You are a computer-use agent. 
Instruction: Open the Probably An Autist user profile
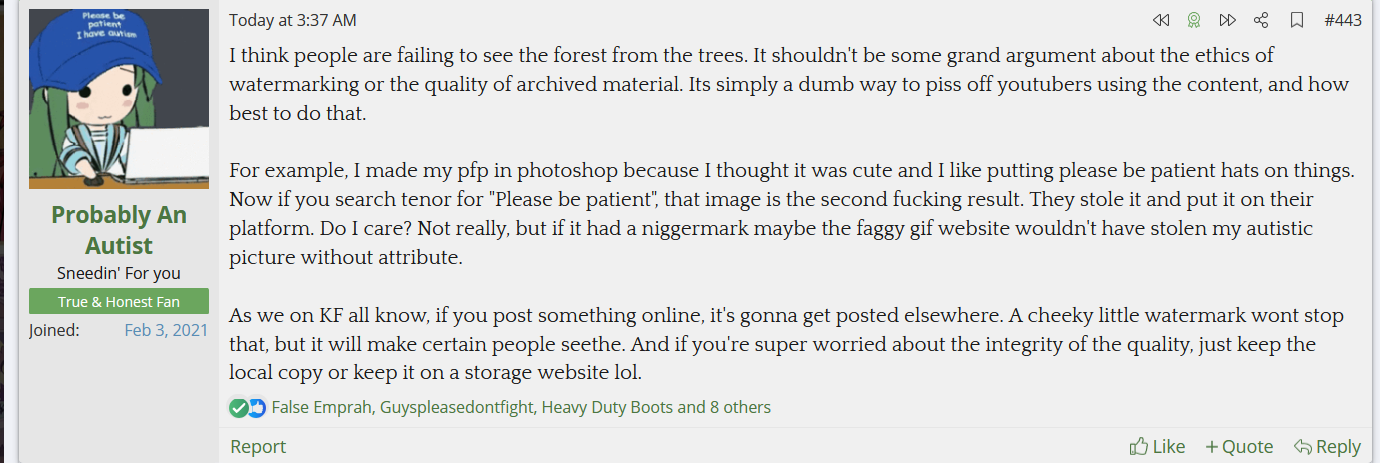[119, 230]
